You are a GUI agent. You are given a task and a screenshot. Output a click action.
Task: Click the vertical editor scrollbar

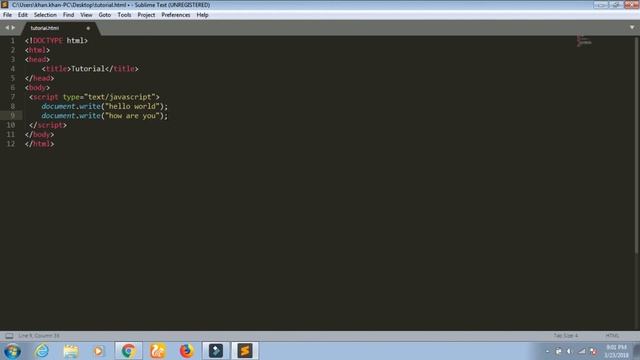click(636, 145)
